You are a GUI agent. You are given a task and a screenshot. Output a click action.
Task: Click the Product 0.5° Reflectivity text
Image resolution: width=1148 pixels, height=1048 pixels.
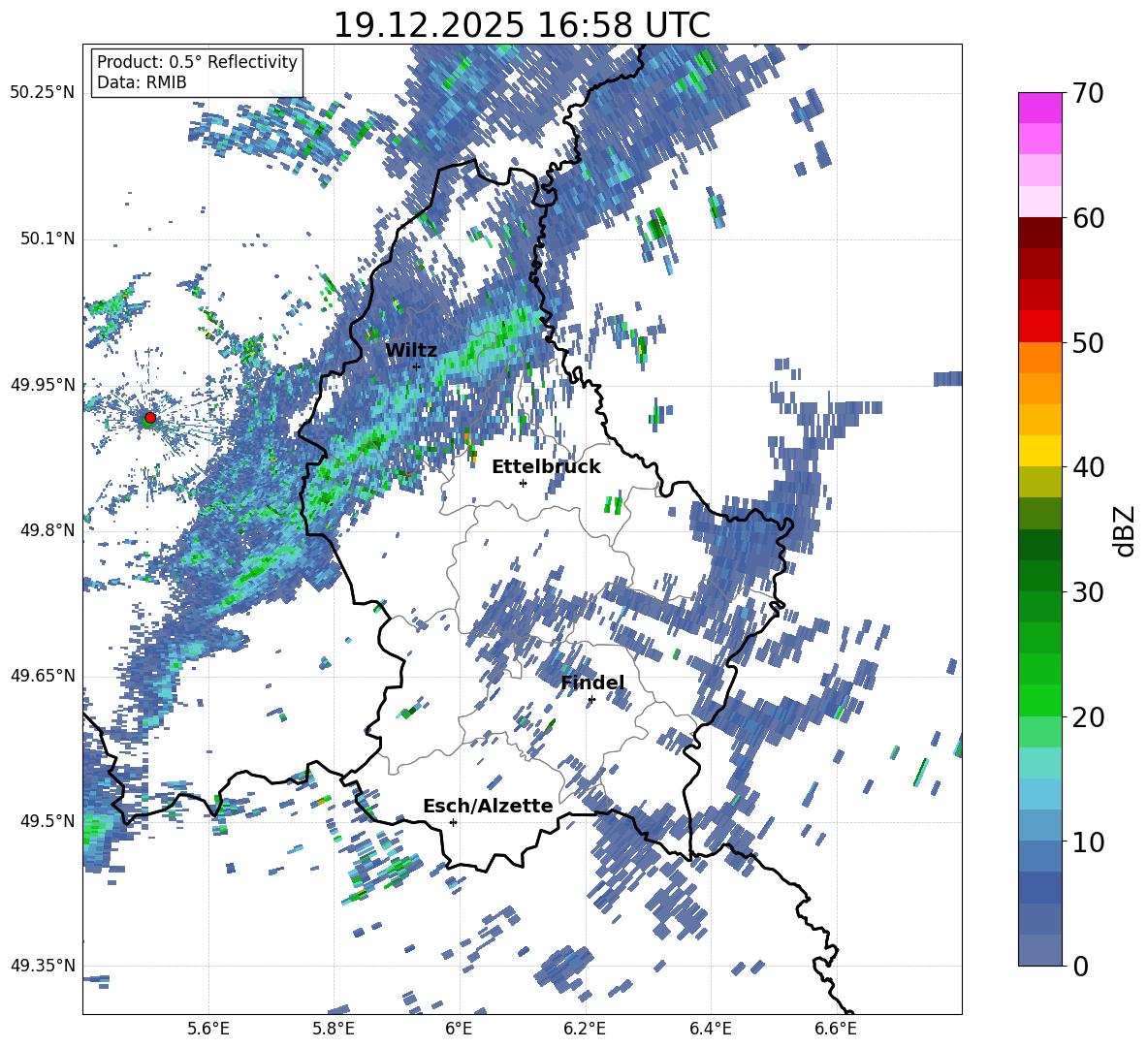click(x=197, y=62)
